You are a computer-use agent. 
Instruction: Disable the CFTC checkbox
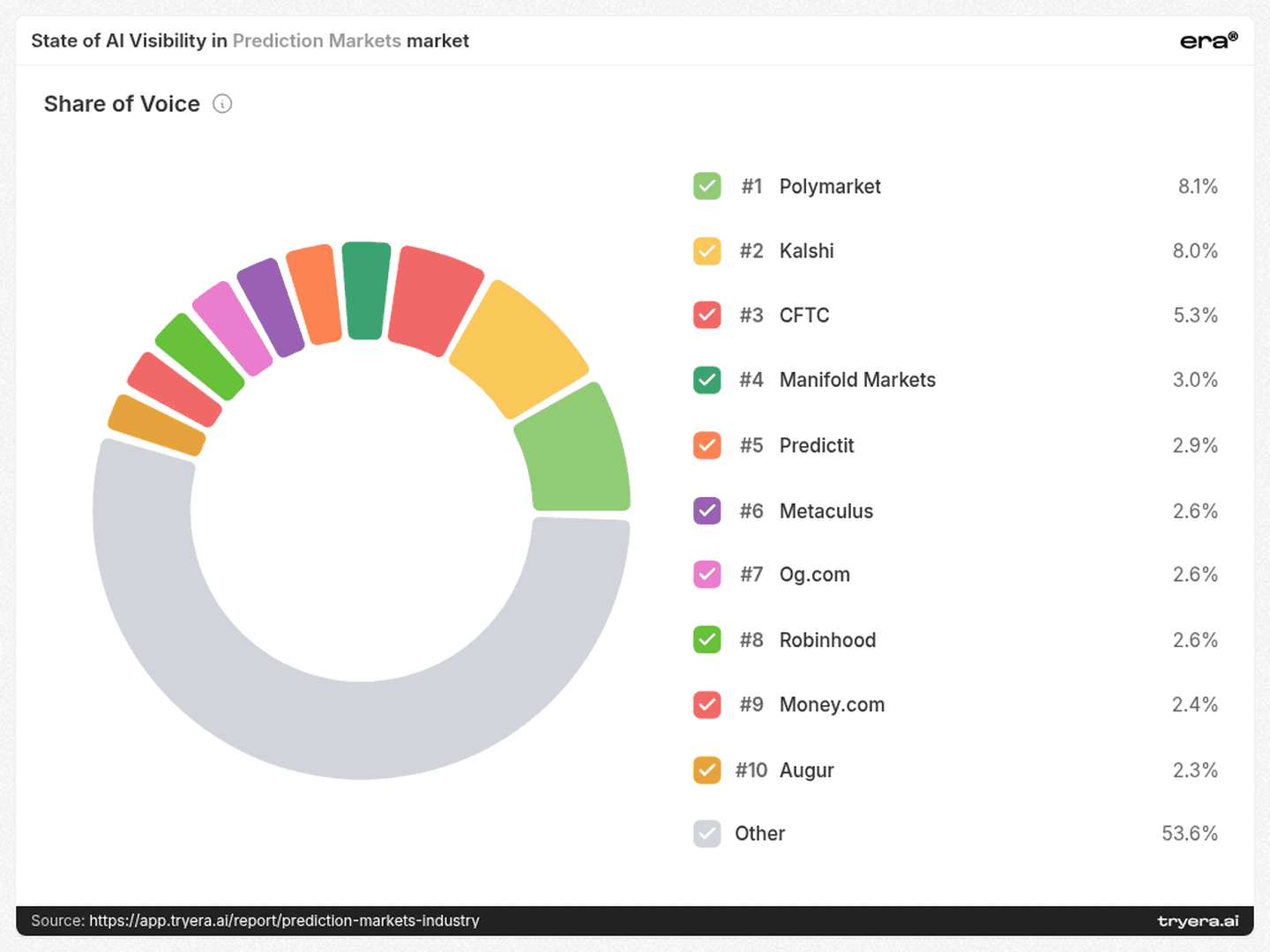pyautogui.click(x=707, y=315)
